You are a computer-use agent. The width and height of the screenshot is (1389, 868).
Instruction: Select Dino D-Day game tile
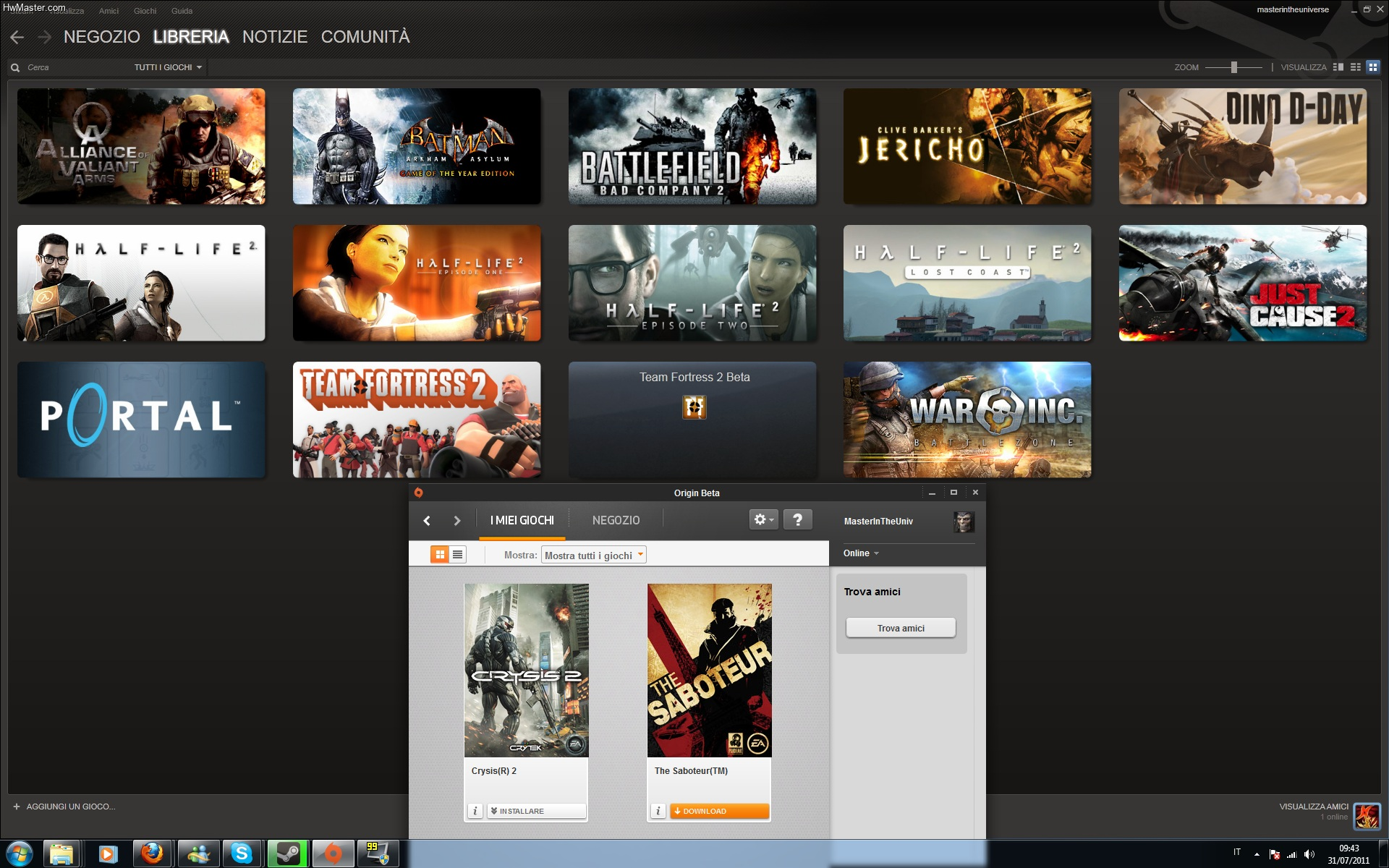(1243, 146)
